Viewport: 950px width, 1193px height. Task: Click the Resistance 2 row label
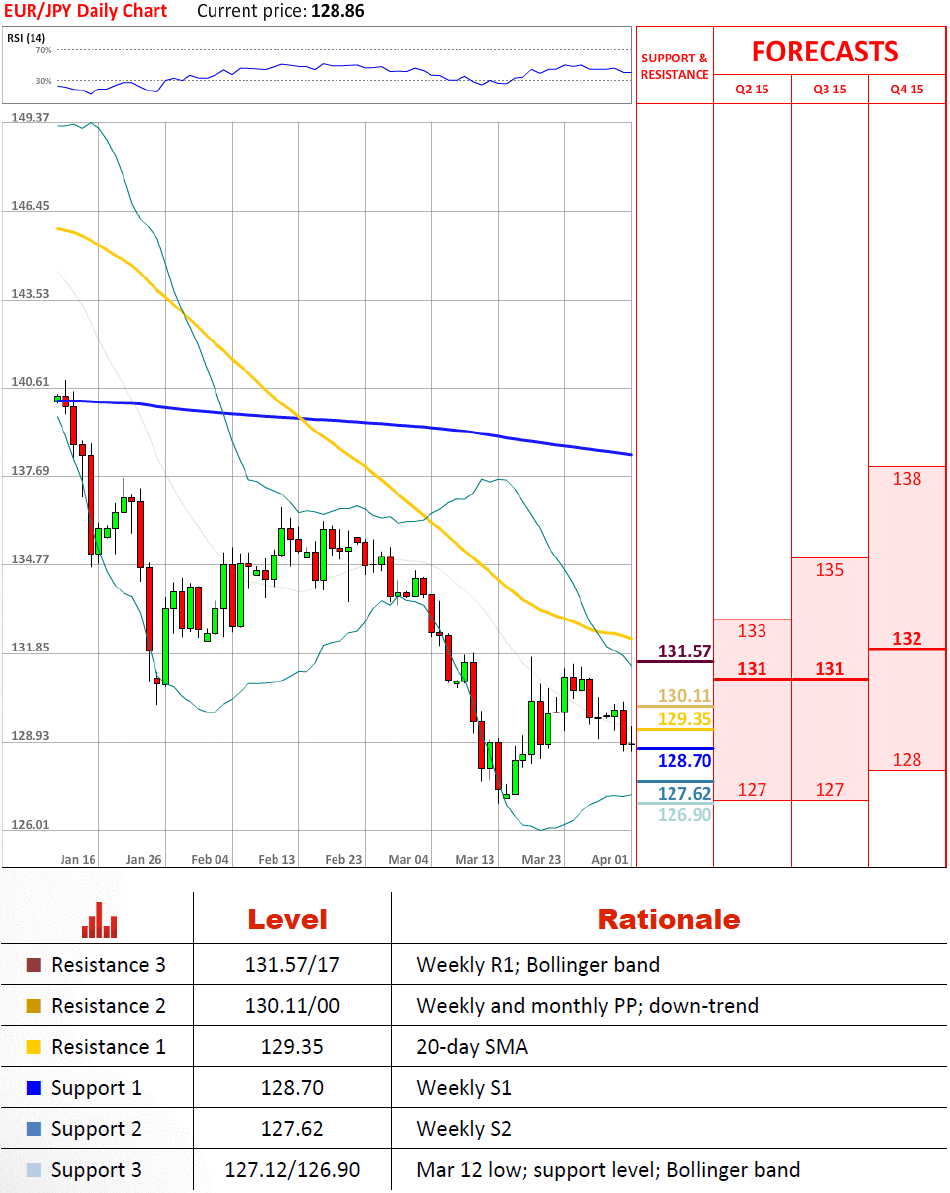coord(108,1006)
